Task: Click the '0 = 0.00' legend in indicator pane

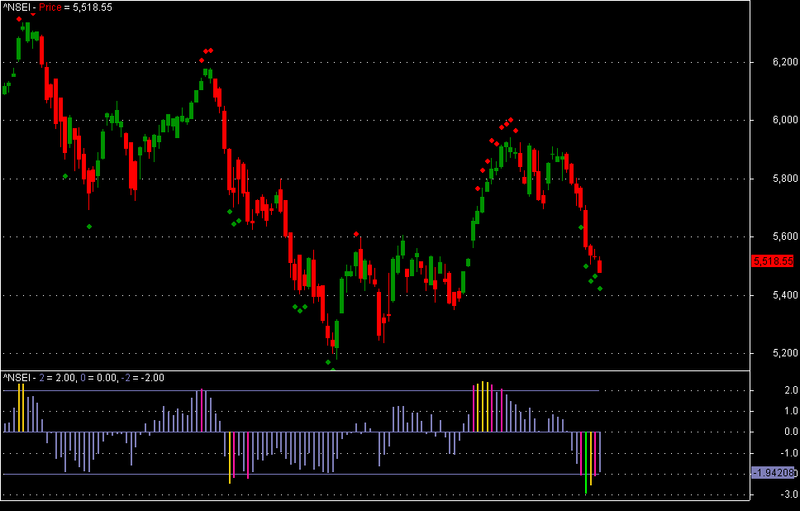Action: (98, 378)
